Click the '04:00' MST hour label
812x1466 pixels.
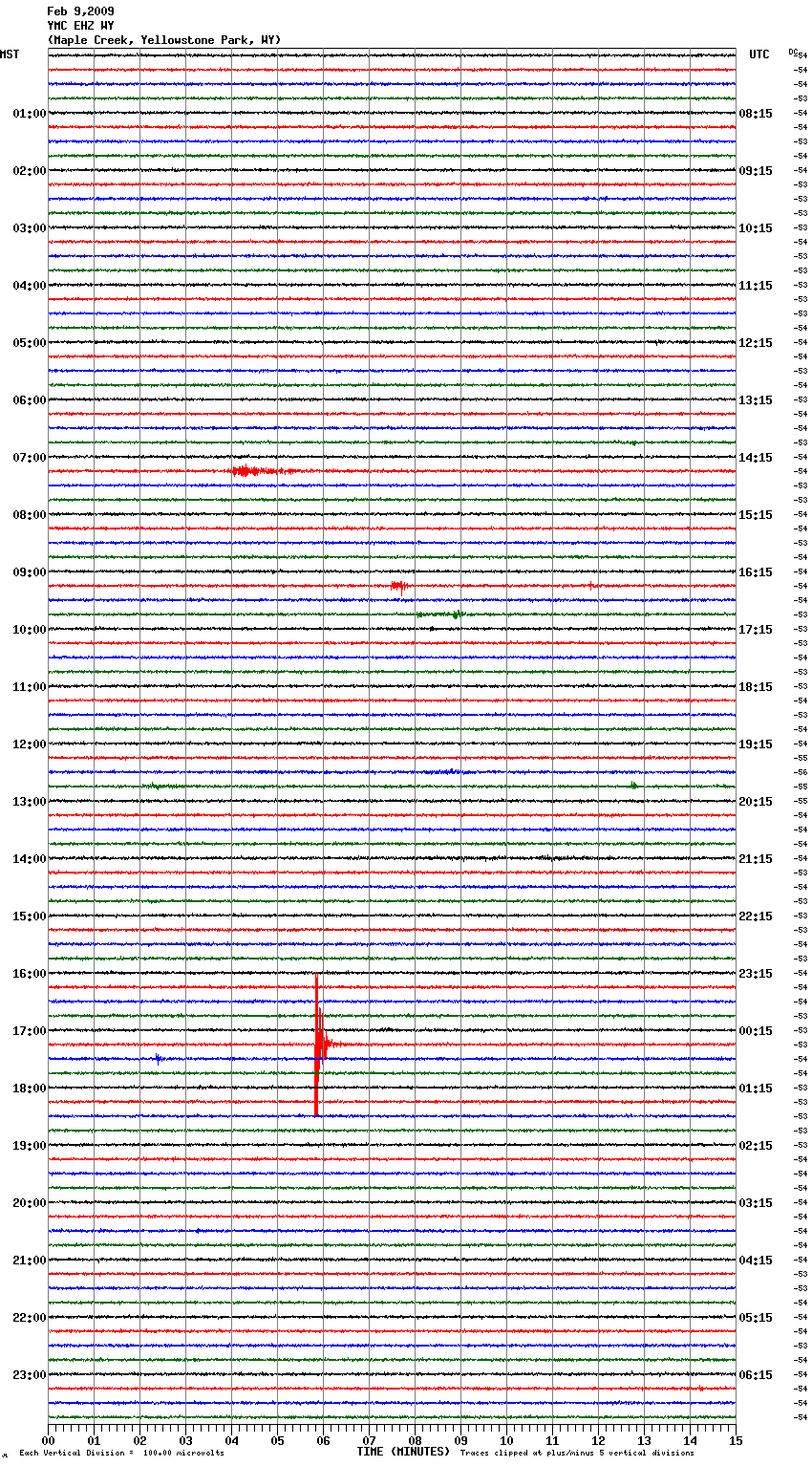pyautogui.click(x=29, y=286)
